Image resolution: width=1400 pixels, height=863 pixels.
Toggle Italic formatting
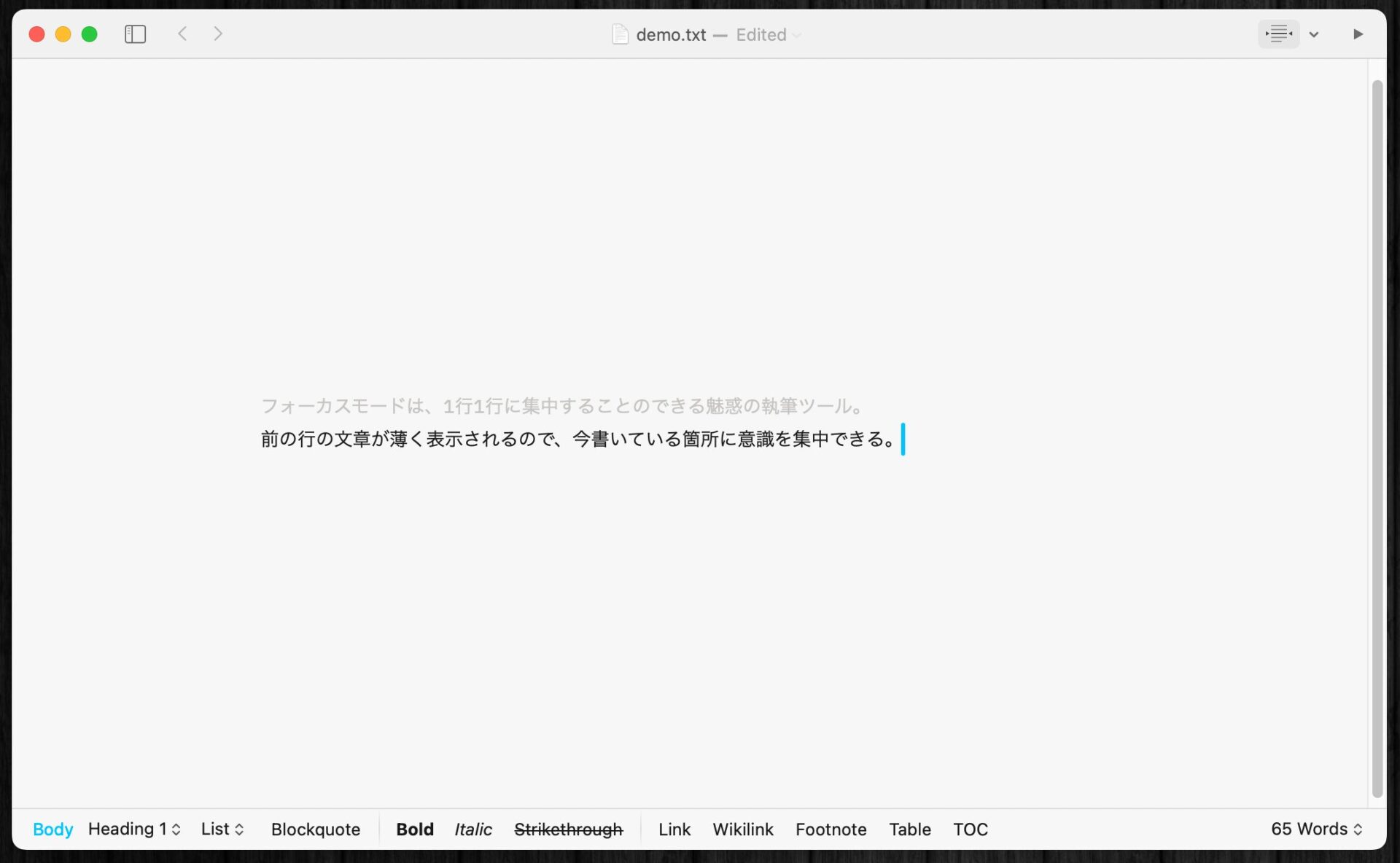pyautogui.click(x=472, y=829)
